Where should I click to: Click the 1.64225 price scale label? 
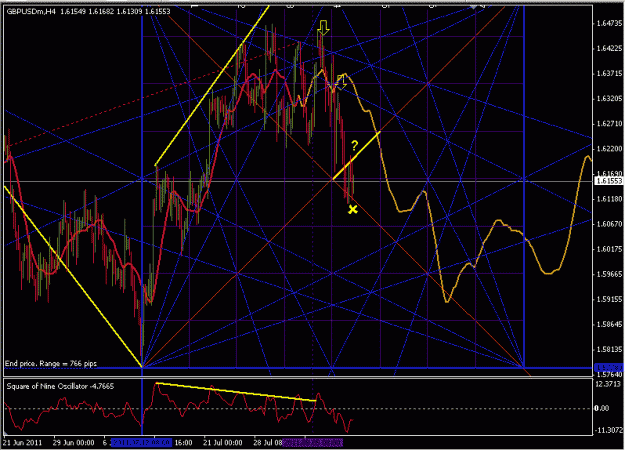coord(609,49)
